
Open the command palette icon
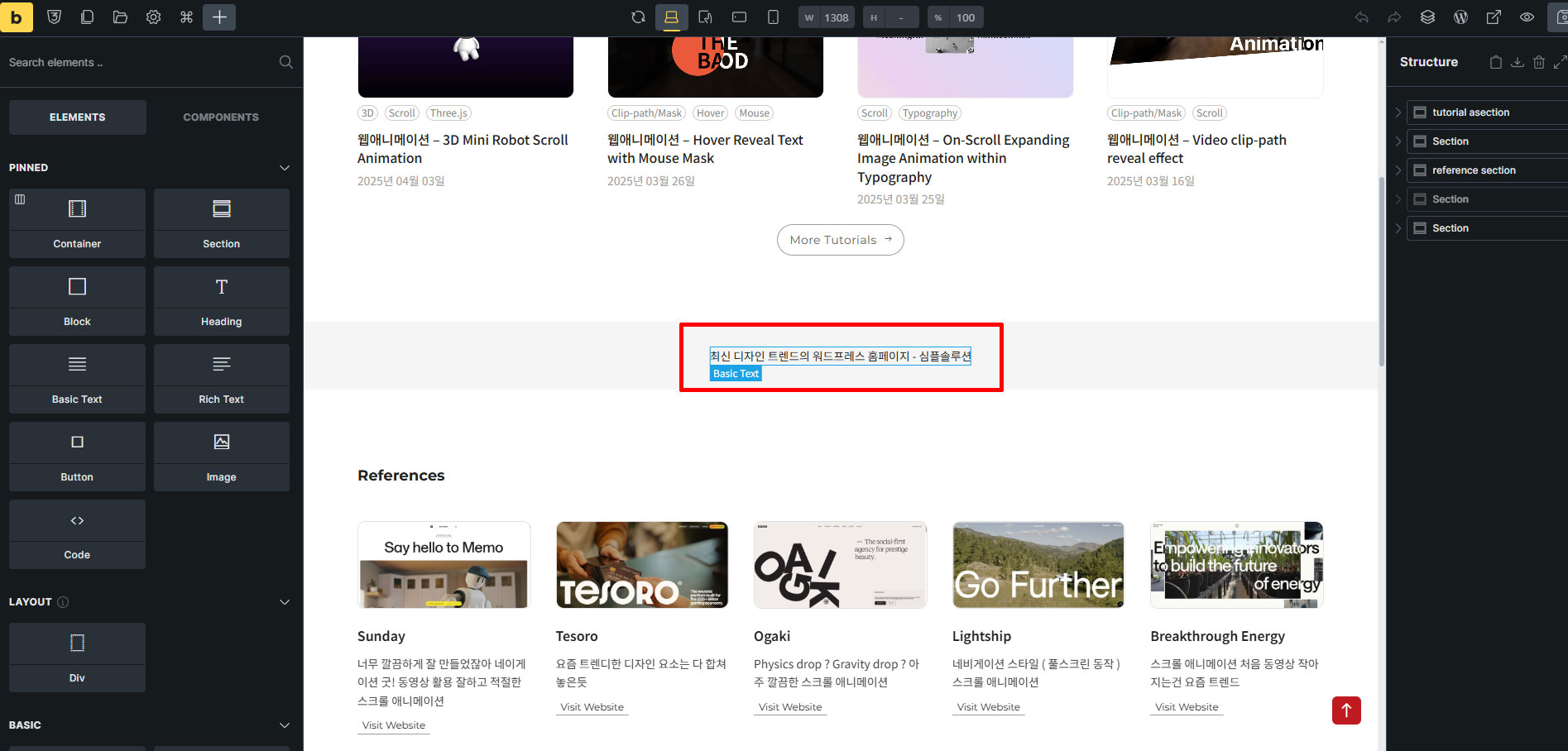pyautogui.click(x=186, y=17)
